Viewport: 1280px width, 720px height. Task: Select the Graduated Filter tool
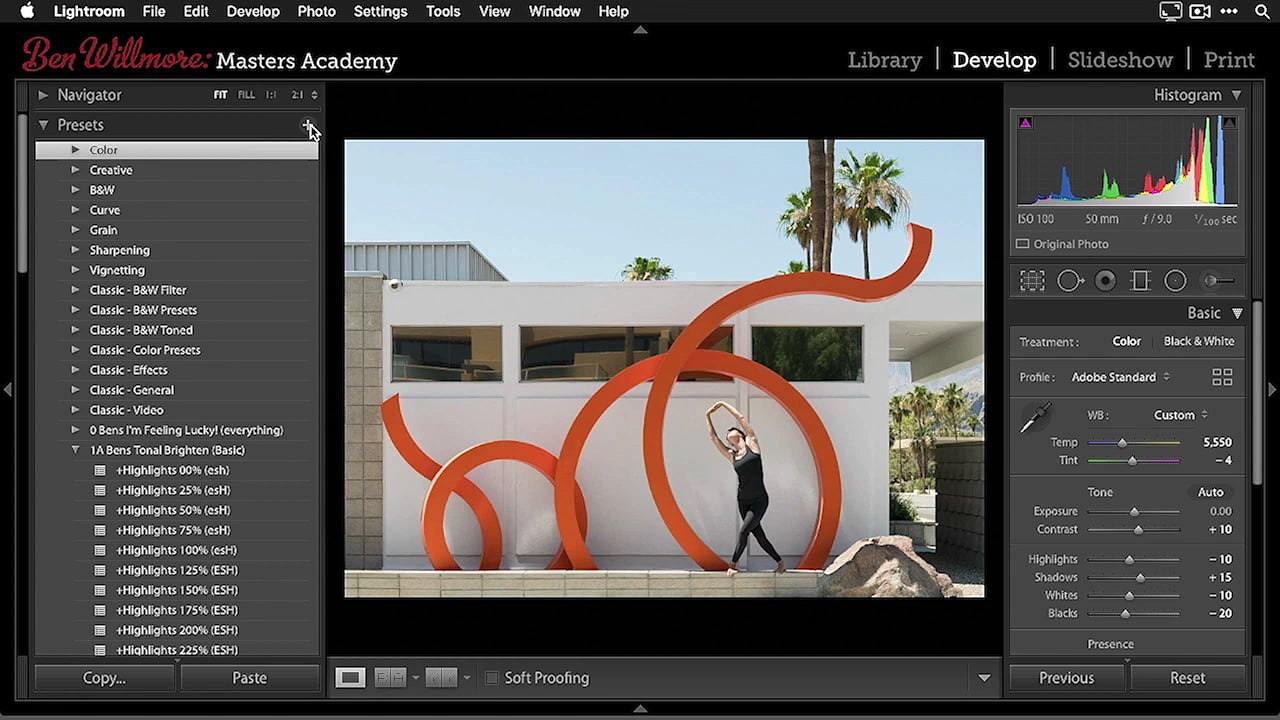click(1140, 281)
